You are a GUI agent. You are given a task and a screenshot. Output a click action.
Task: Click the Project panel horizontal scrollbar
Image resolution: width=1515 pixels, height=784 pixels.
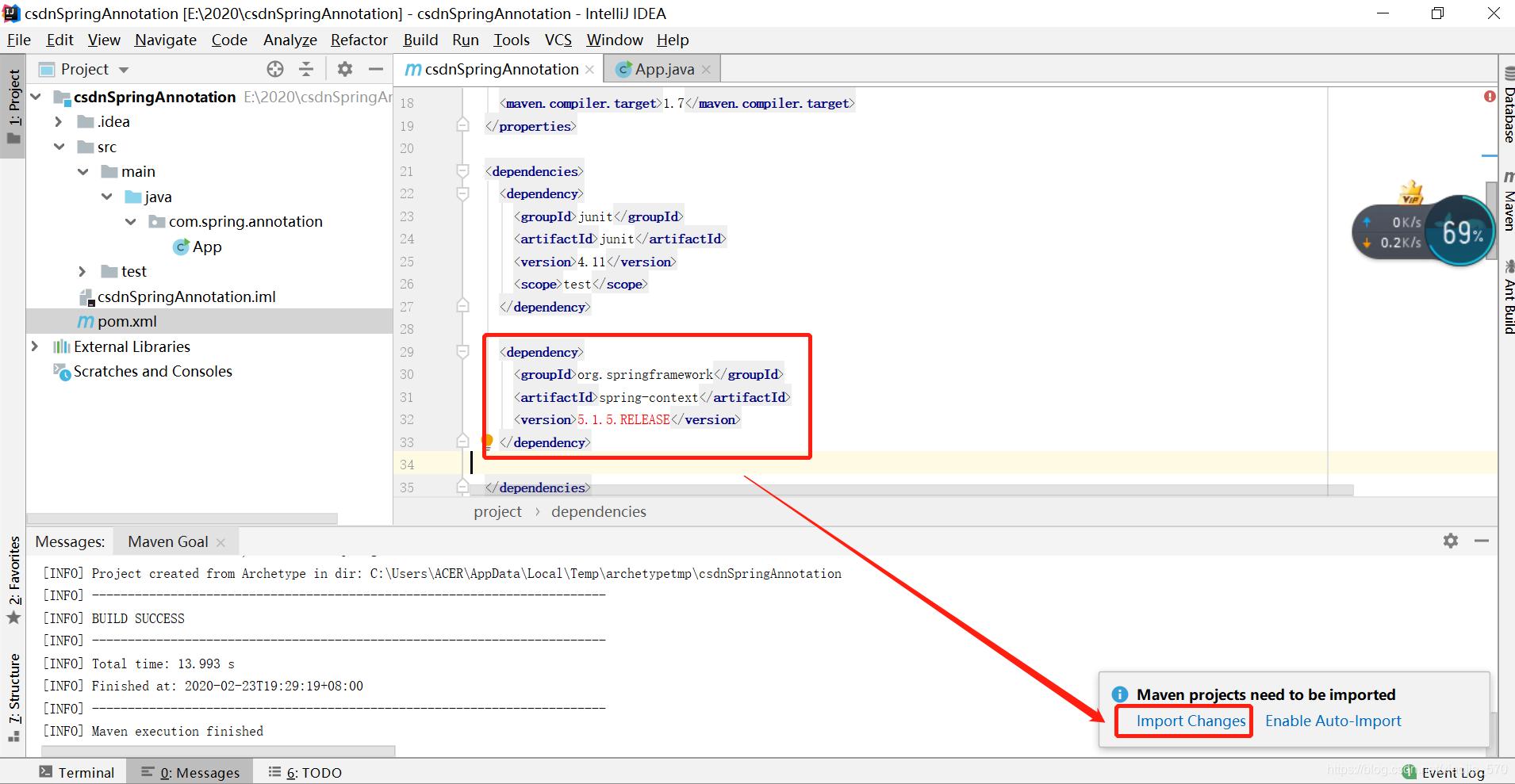182,518
